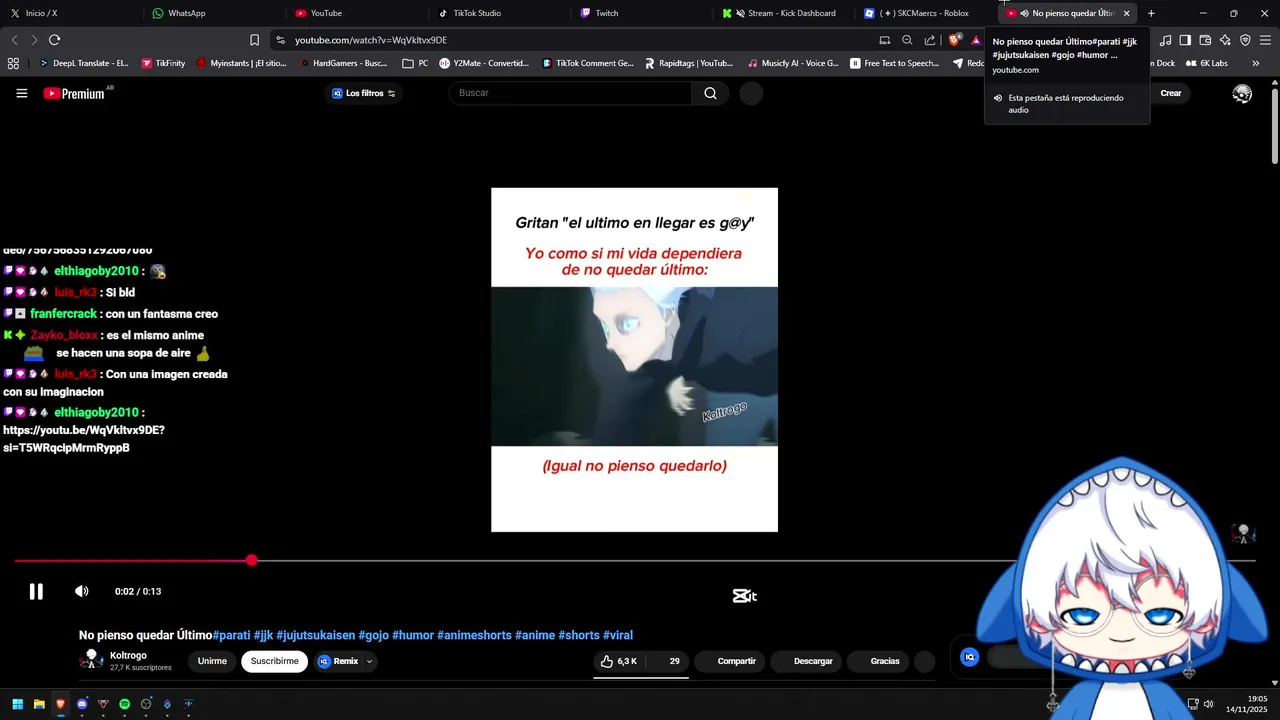
Task: Pause the video with the player button
Action: (x=36, y=591)
